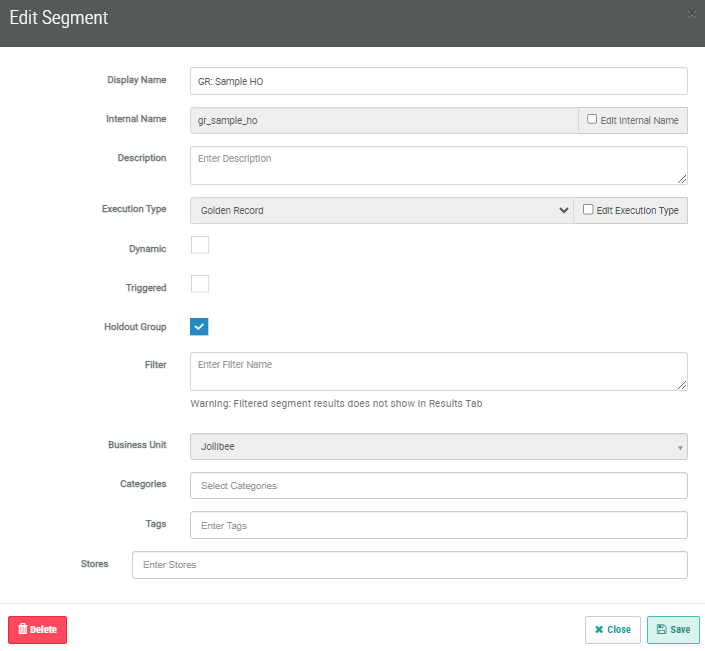Image resolution: width=705 pixels, height=651 pixels.
Task: Uncheck the Holdout Group checkbox
Action: (x=200, y=326)
